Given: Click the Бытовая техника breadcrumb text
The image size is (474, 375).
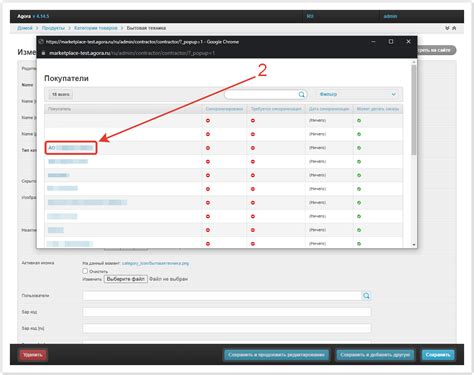Looking at the screenshot, I should 146,28.
